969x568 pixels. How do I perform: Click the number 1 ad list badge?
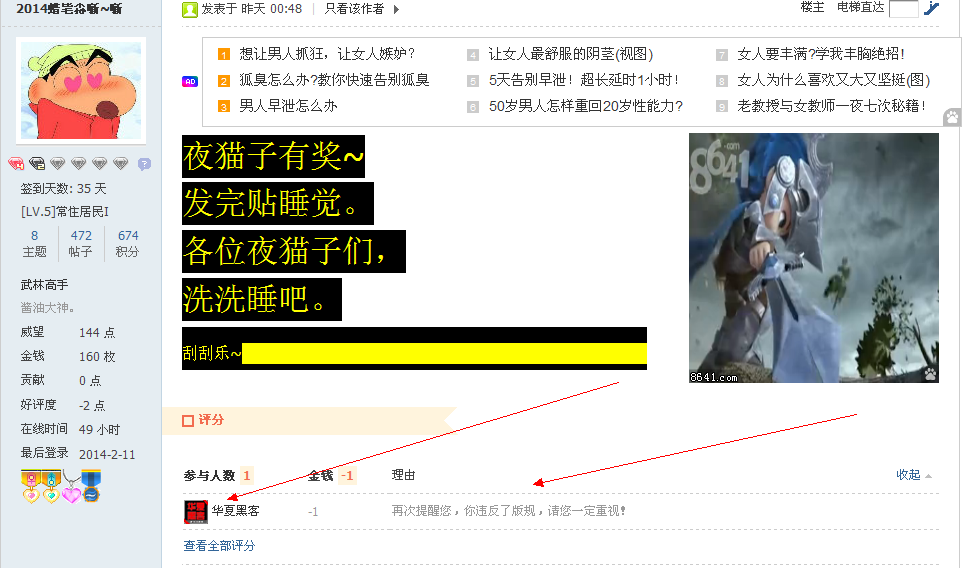click(224, 54)
